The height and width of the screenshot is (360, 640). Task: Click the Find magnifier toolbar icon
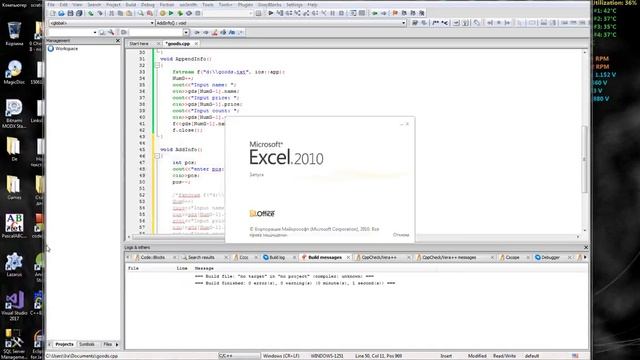point(140,13)
